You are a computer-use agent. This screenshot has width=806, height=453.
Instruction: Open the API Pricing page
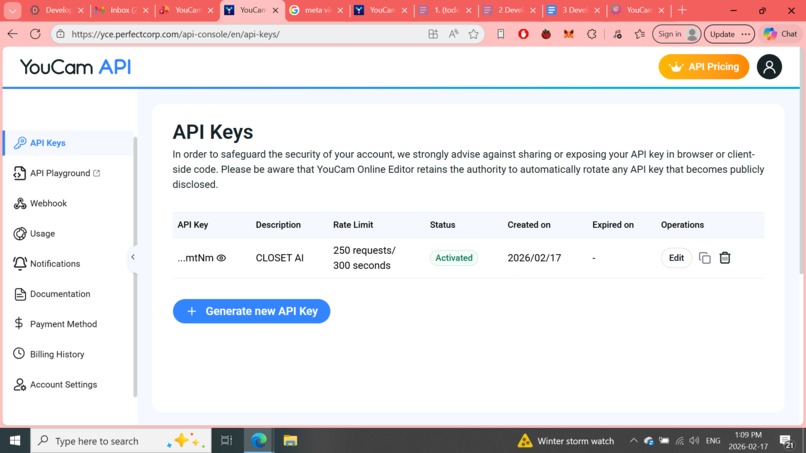[704, 67]
